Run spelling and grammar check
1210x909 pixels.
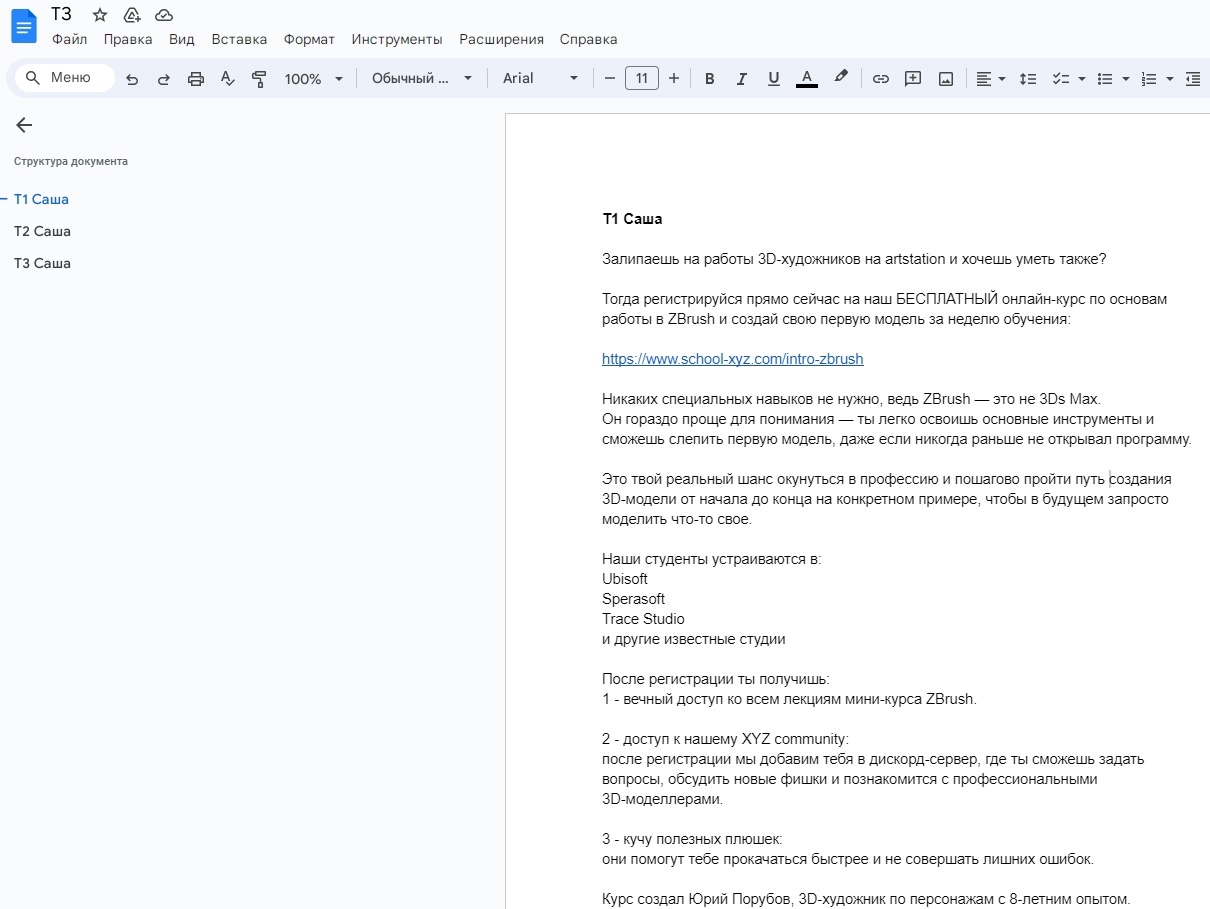coord(228,79)
